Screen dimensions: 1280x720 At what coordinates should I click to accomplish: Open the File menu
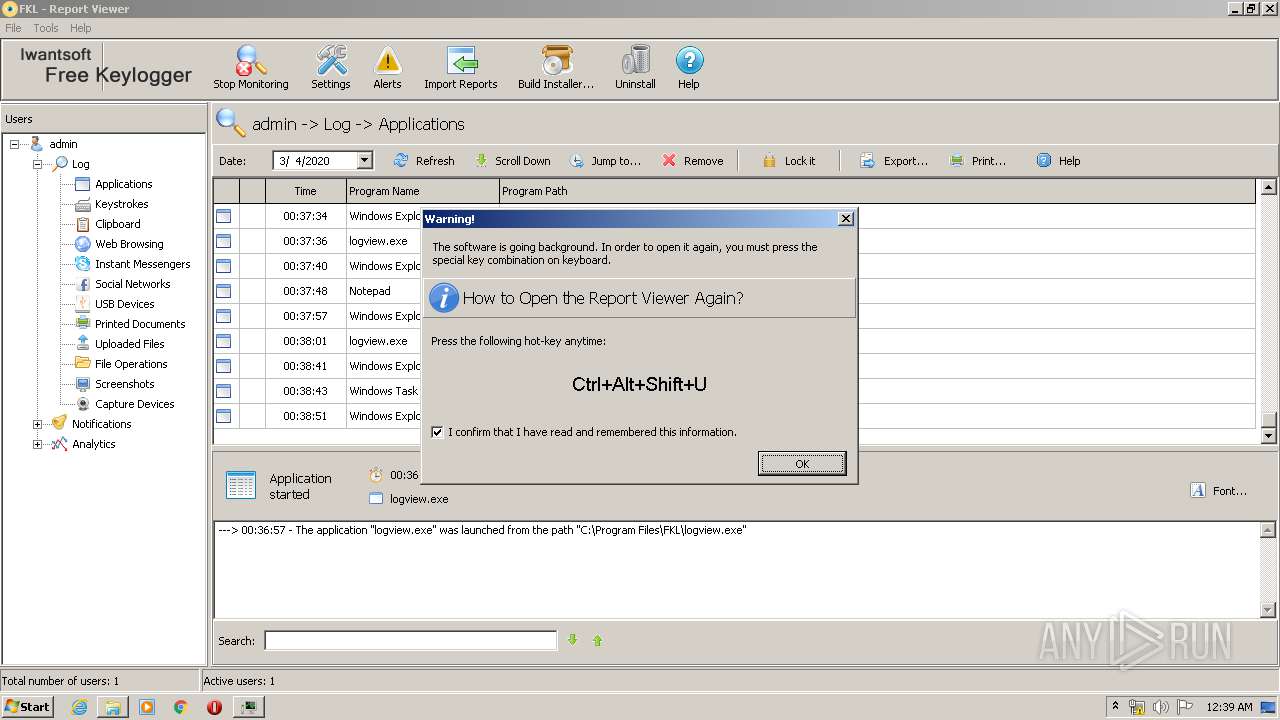[13, 28]
